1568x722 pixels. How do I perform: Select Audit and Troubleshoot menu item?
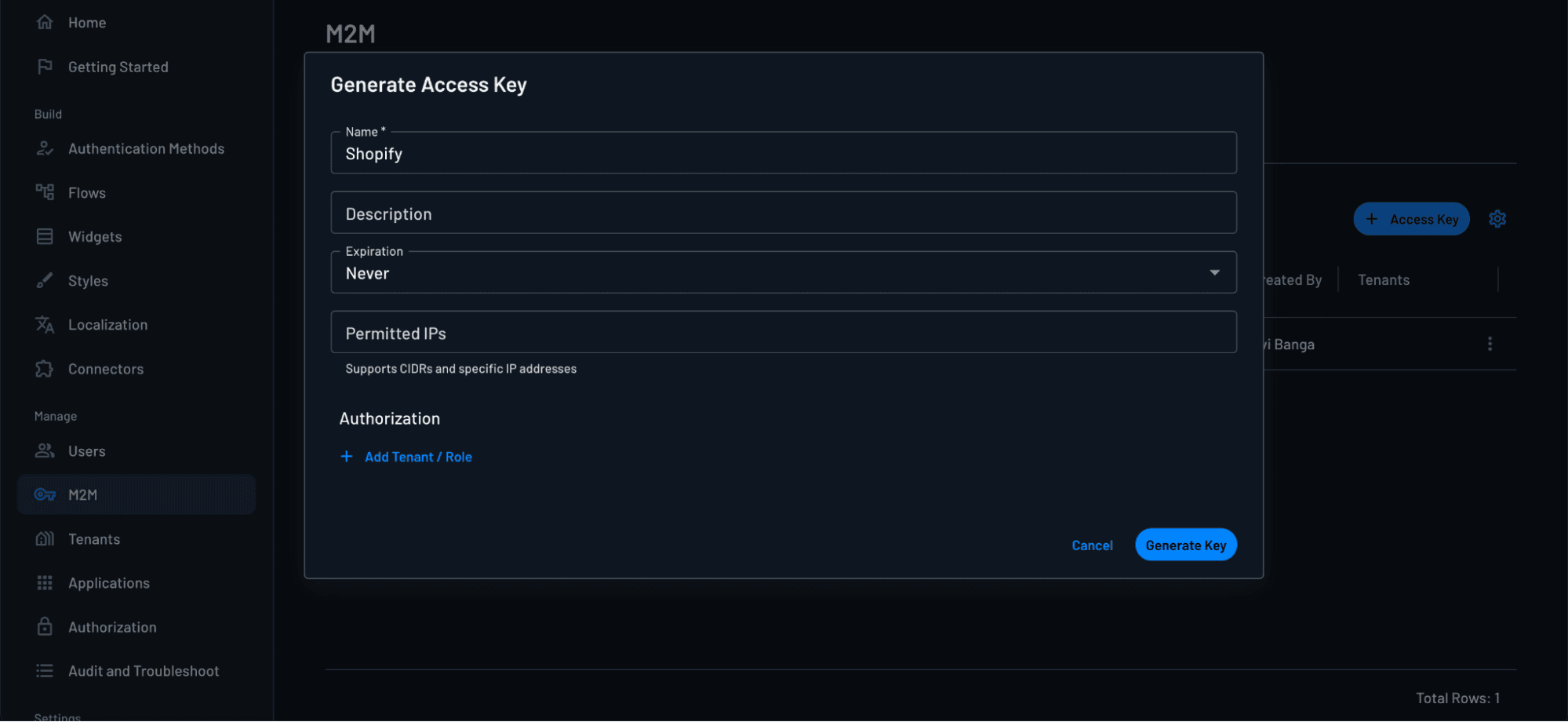(x=144, y=671)
